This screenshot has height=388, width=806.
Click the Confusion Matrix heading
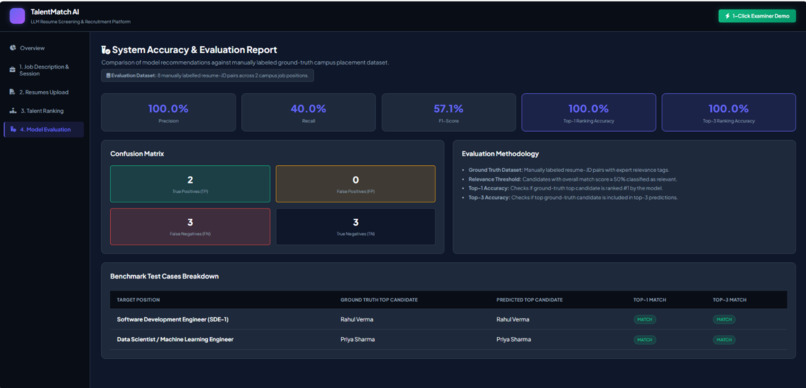[137, 154]
